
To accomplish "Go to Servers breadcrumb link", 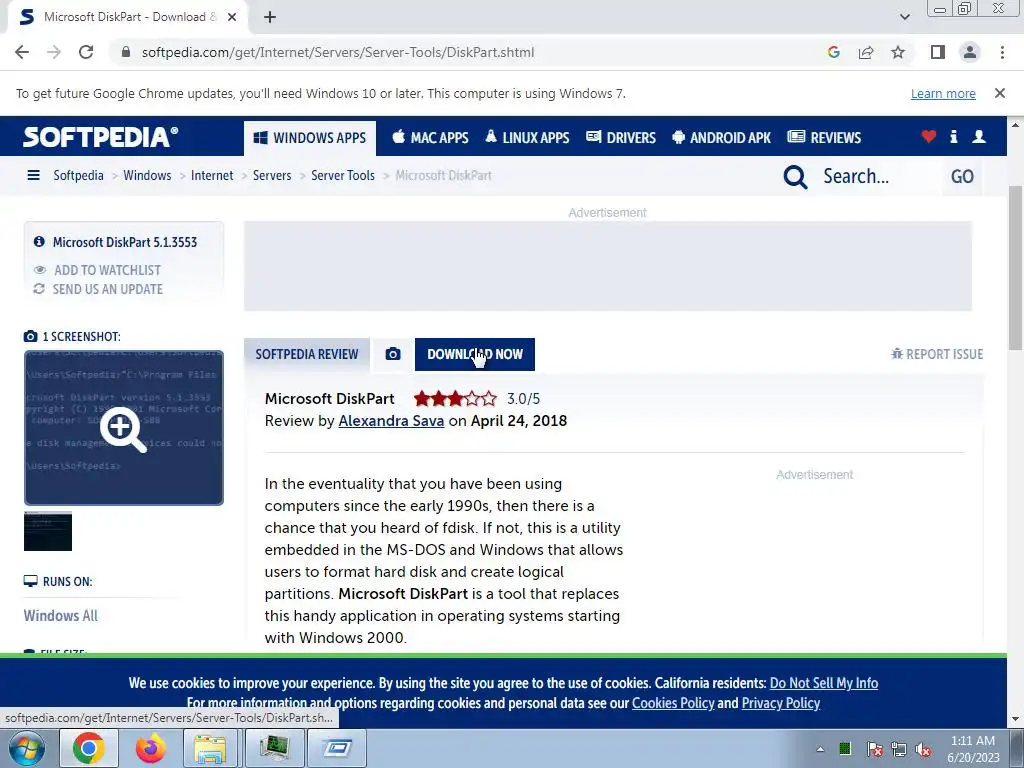I will point(272,175).
